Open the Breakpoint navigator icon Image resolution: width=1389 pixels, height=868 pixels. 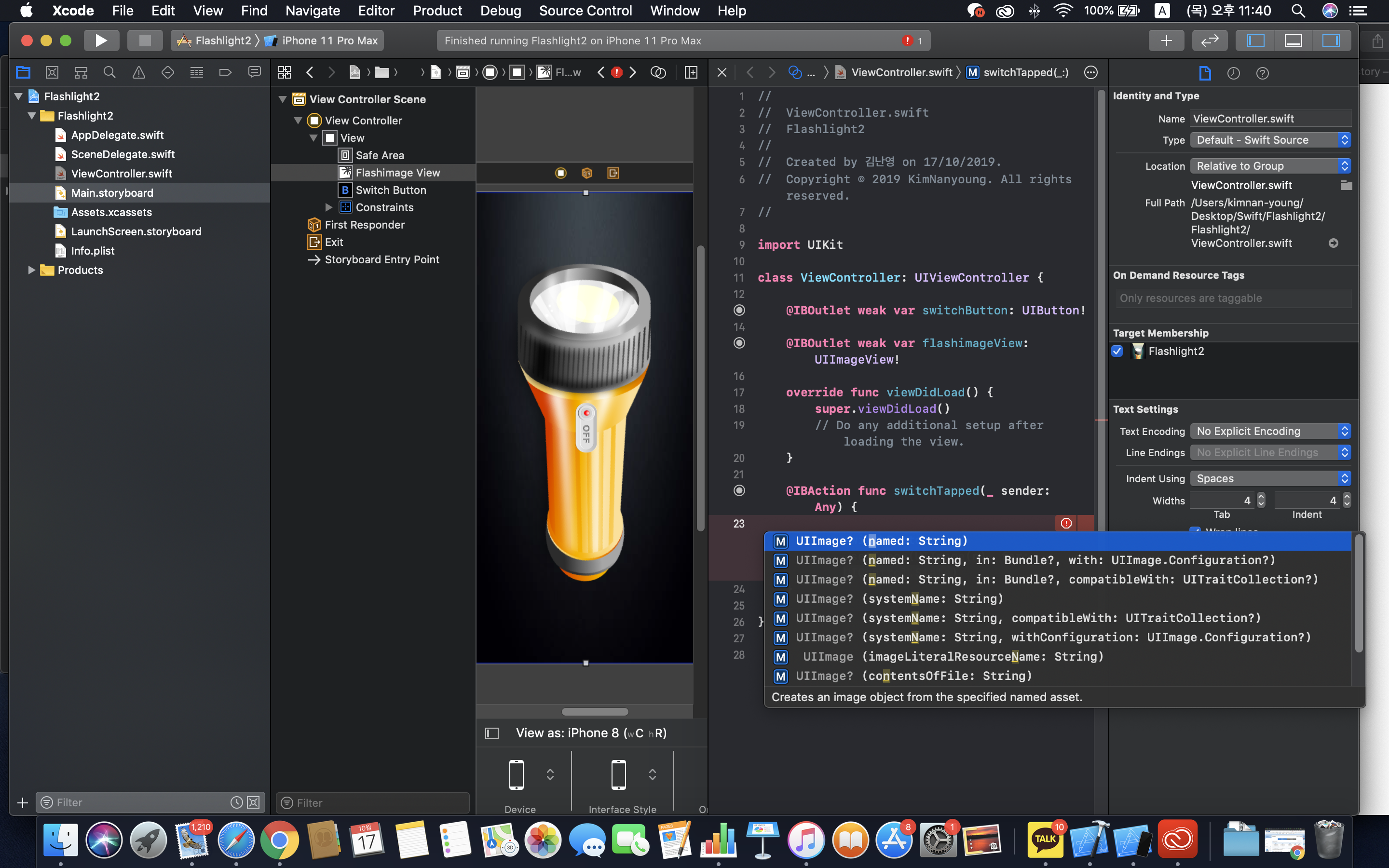225,72
